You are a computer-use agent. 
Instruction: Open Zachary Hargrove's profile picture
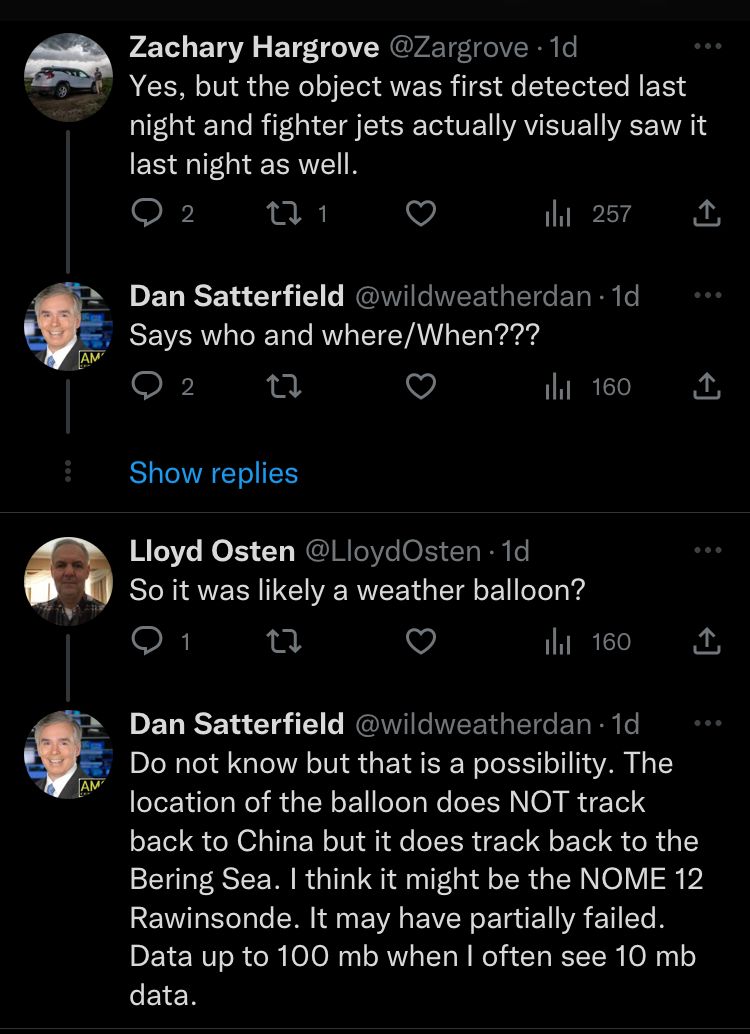(x=68, y=77)
